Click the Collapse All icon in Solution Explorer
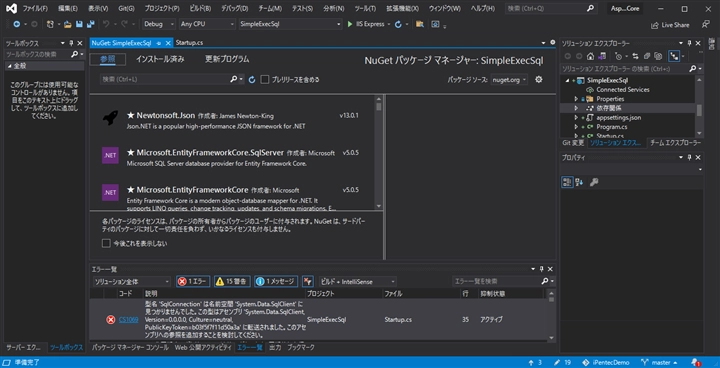This screenshot has height=368, width=720. (647, 56)
